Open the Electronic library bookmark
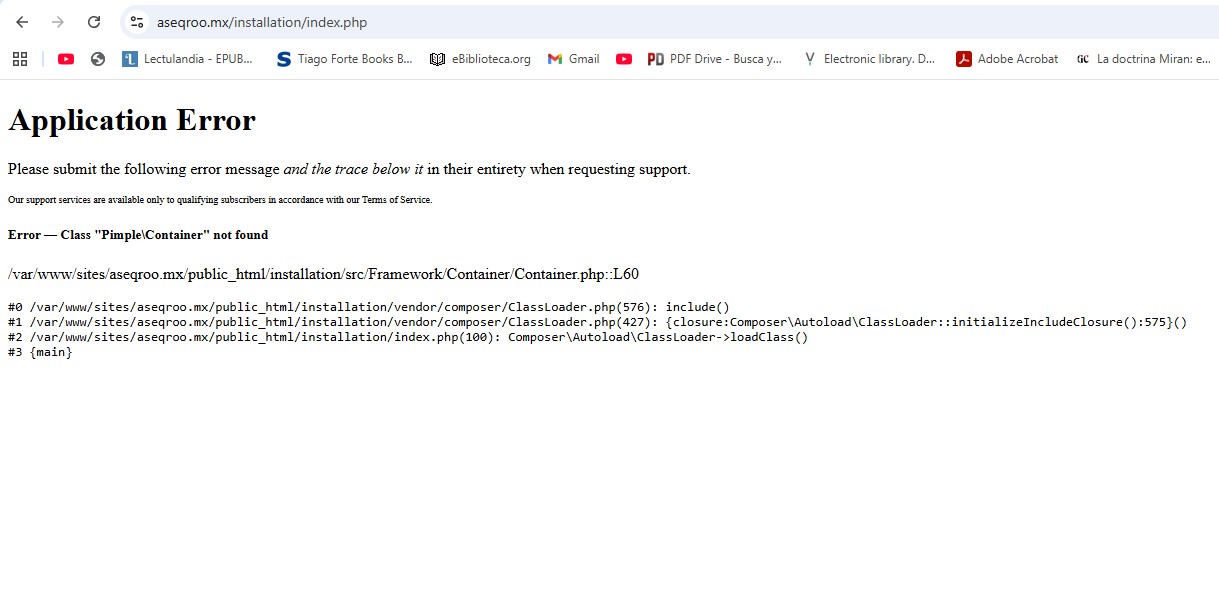 click(869, 59)
